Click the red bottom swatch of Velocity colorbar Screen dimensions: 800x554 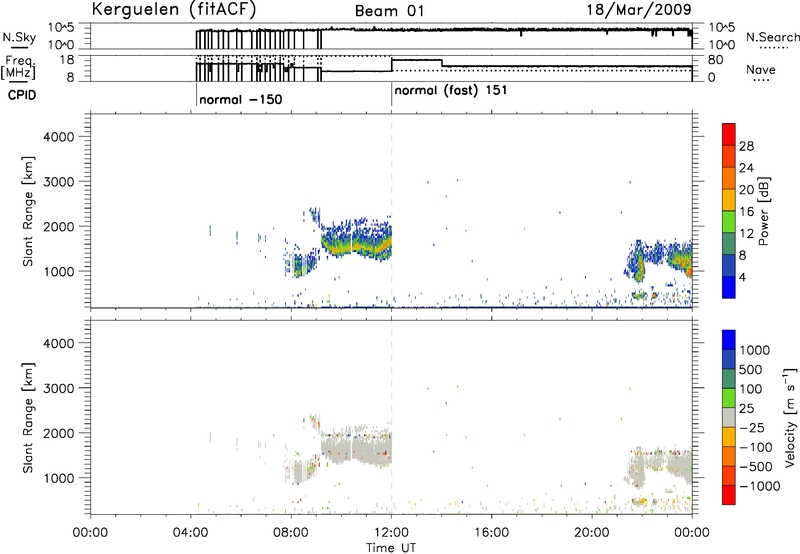click(x=729, y=495)
